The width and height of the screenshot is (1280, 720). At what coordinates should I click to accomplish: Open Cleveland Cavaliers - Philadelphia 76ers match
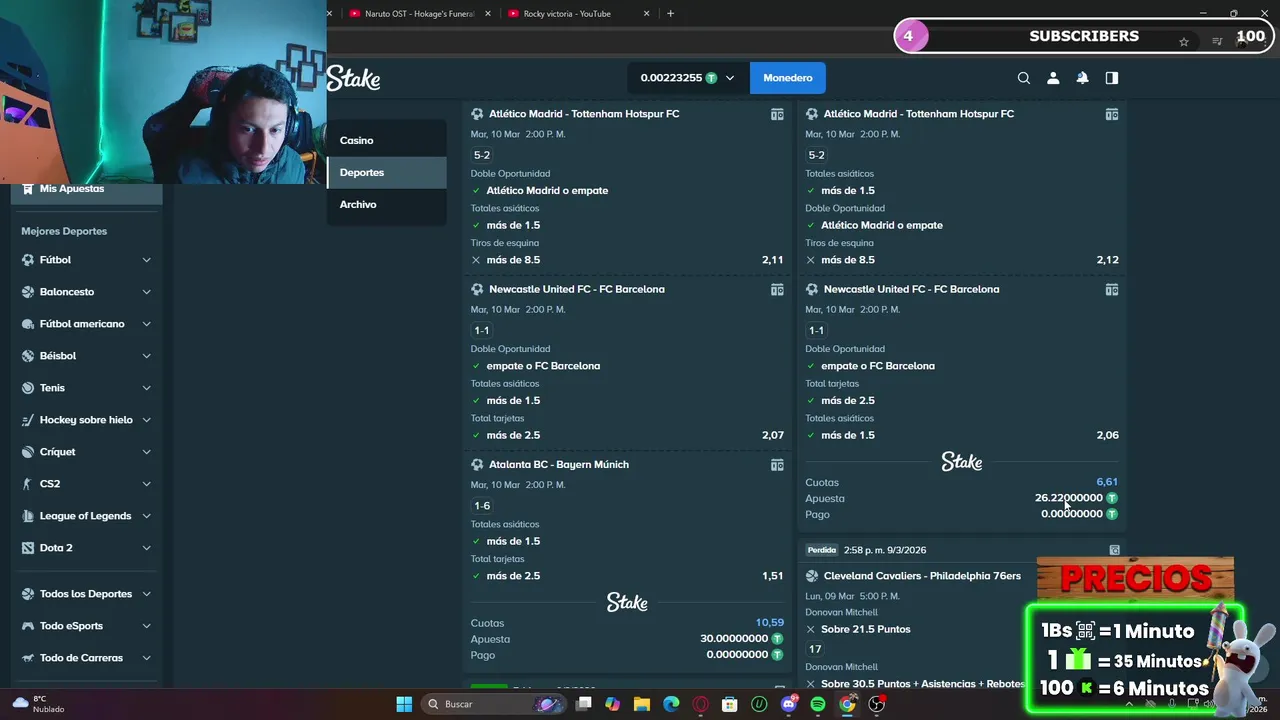click(922, 576)
